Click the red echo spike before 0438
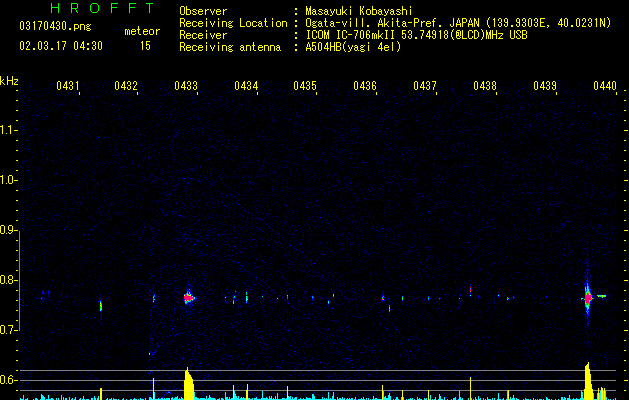The width and height of the screenshot is (629, 400). point(471,290)
